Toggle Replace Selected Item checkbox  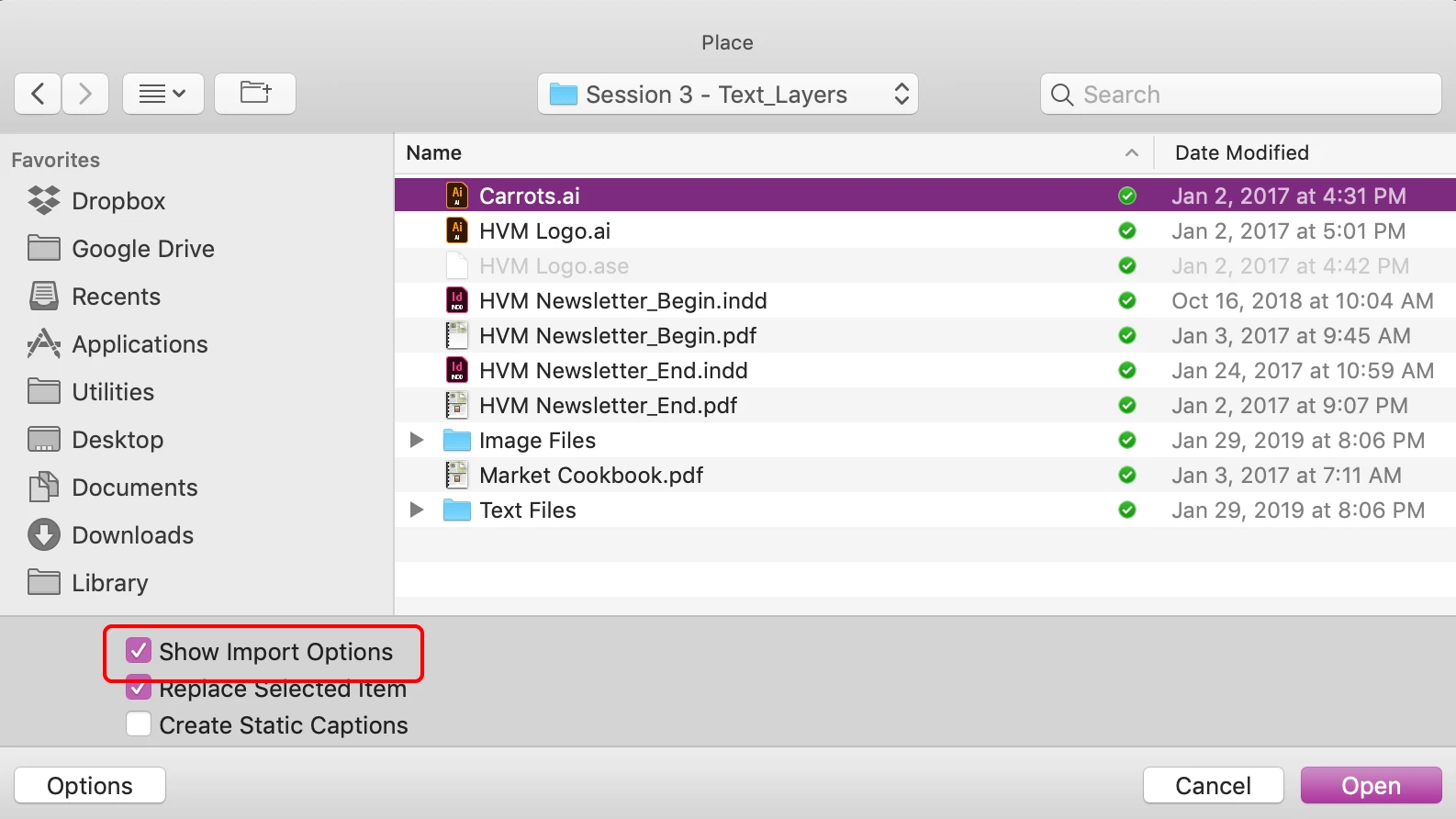(x=139, y=688)
